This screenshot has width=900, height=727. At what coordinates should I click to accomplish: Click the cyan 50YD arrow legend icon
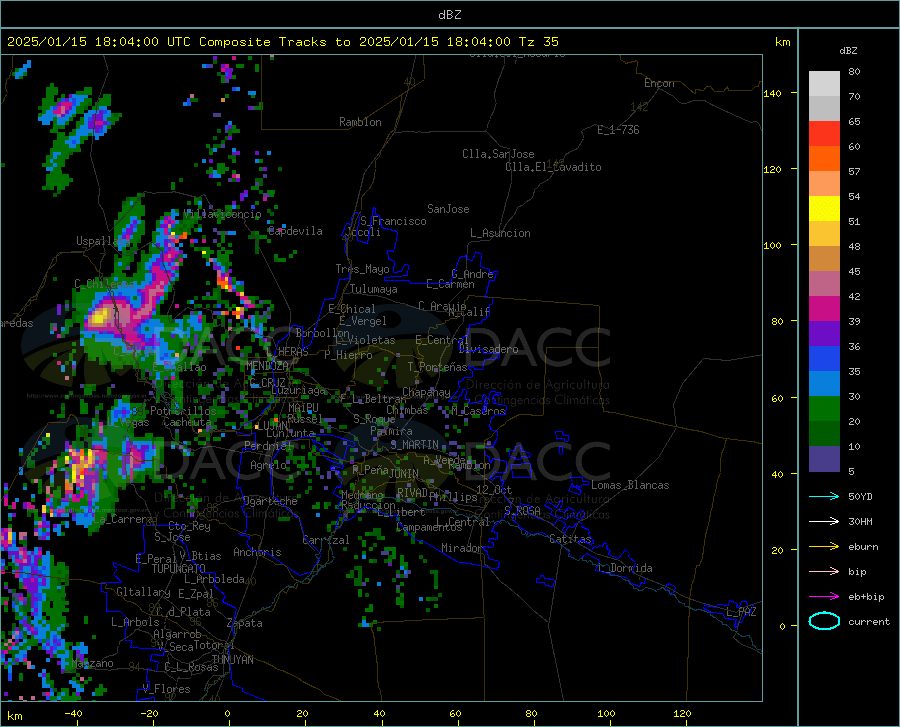(824, 496)
